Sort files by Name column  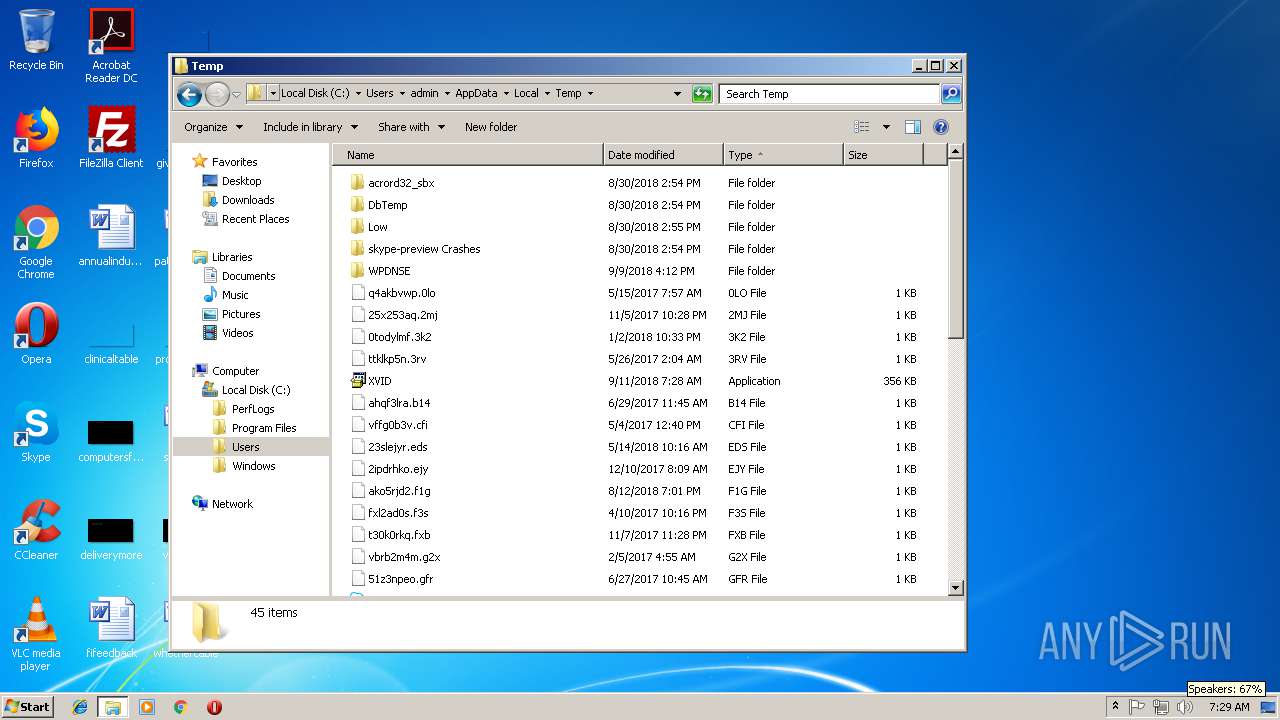(x=468, y=155)
